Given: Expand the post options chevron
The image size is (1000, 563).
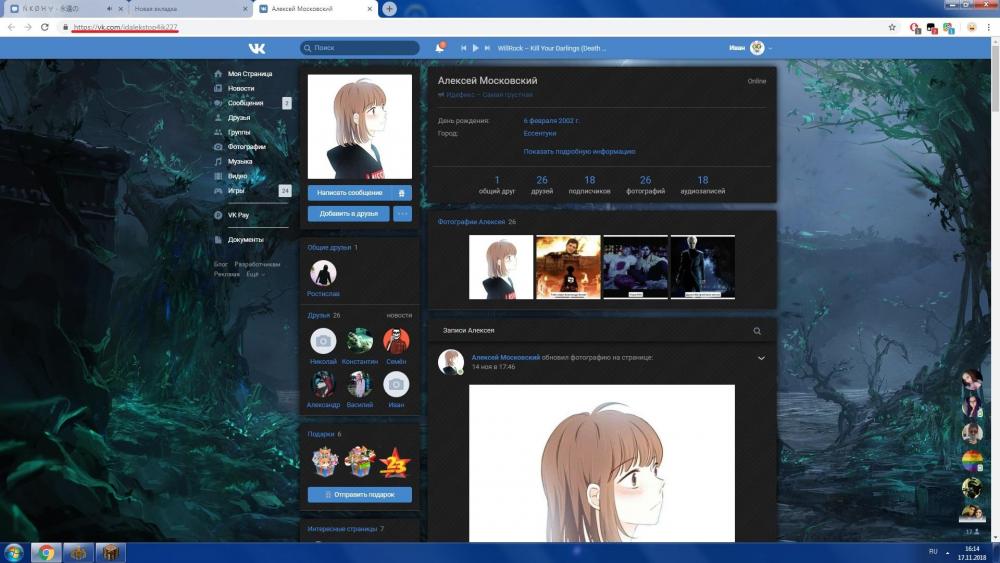Looking at the screenshot, I should (x=761, y=358).
